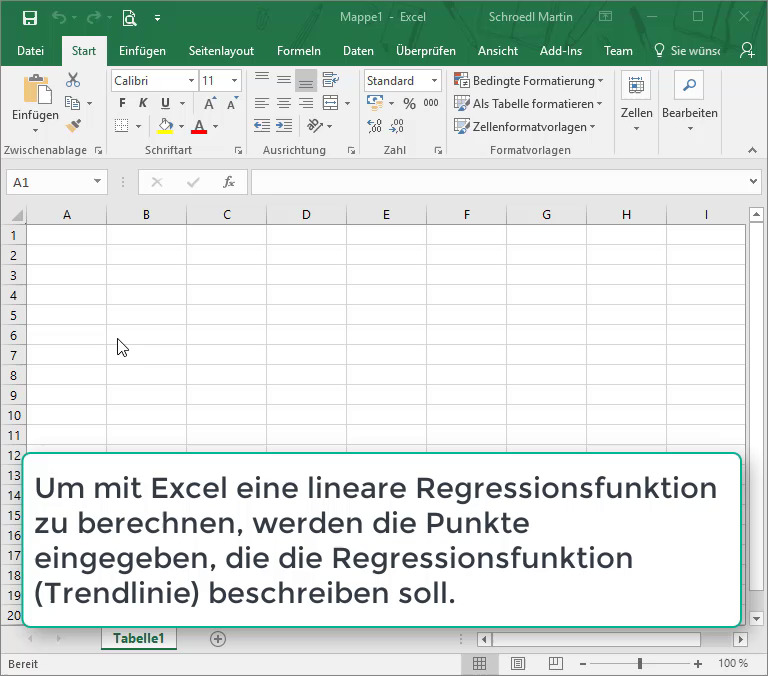Screen dimensions: 768x676
Task: Switch to the Daten tab
Action: [x=358, y=51]
